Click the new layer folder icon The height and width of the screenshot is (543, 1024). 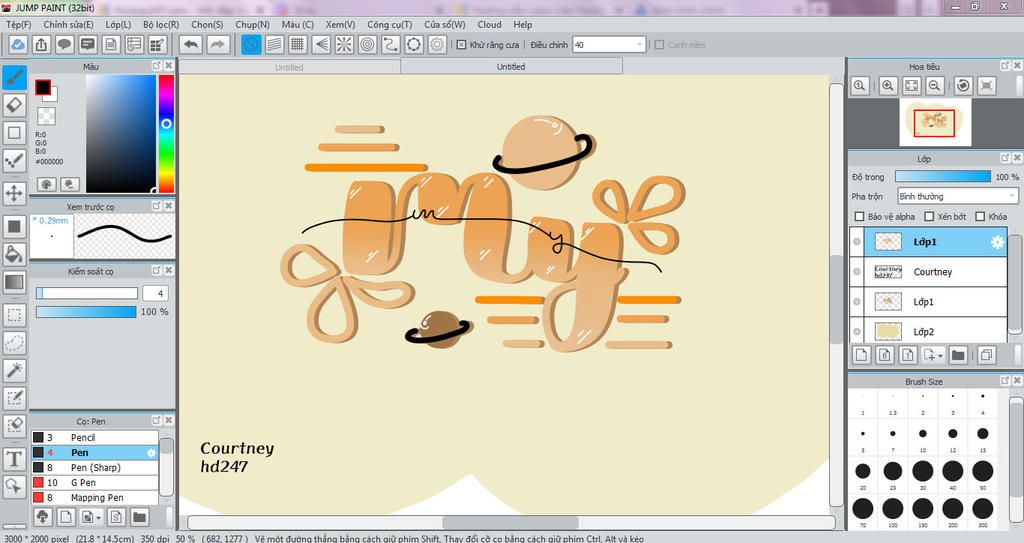[958, 355]
